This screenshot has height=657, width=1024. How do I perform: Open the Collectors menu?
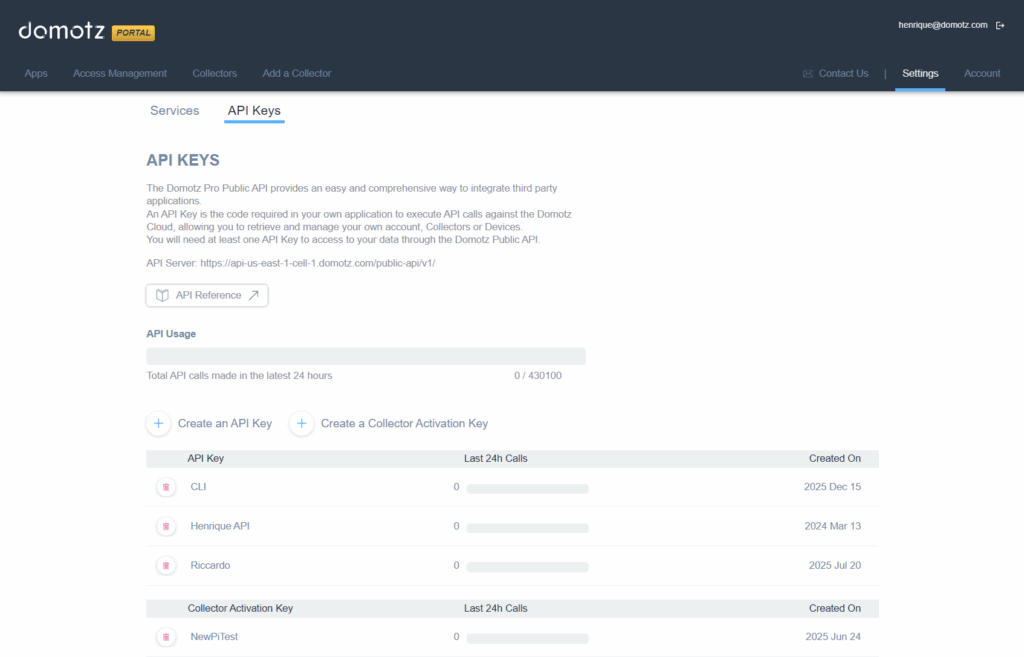(x=214, y=73)
